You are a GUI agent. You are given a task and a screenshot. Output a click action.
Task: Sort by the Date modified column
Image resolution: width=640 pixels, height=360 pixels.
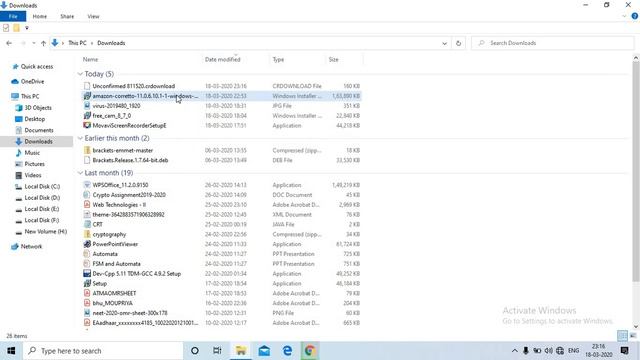point(222,60)
